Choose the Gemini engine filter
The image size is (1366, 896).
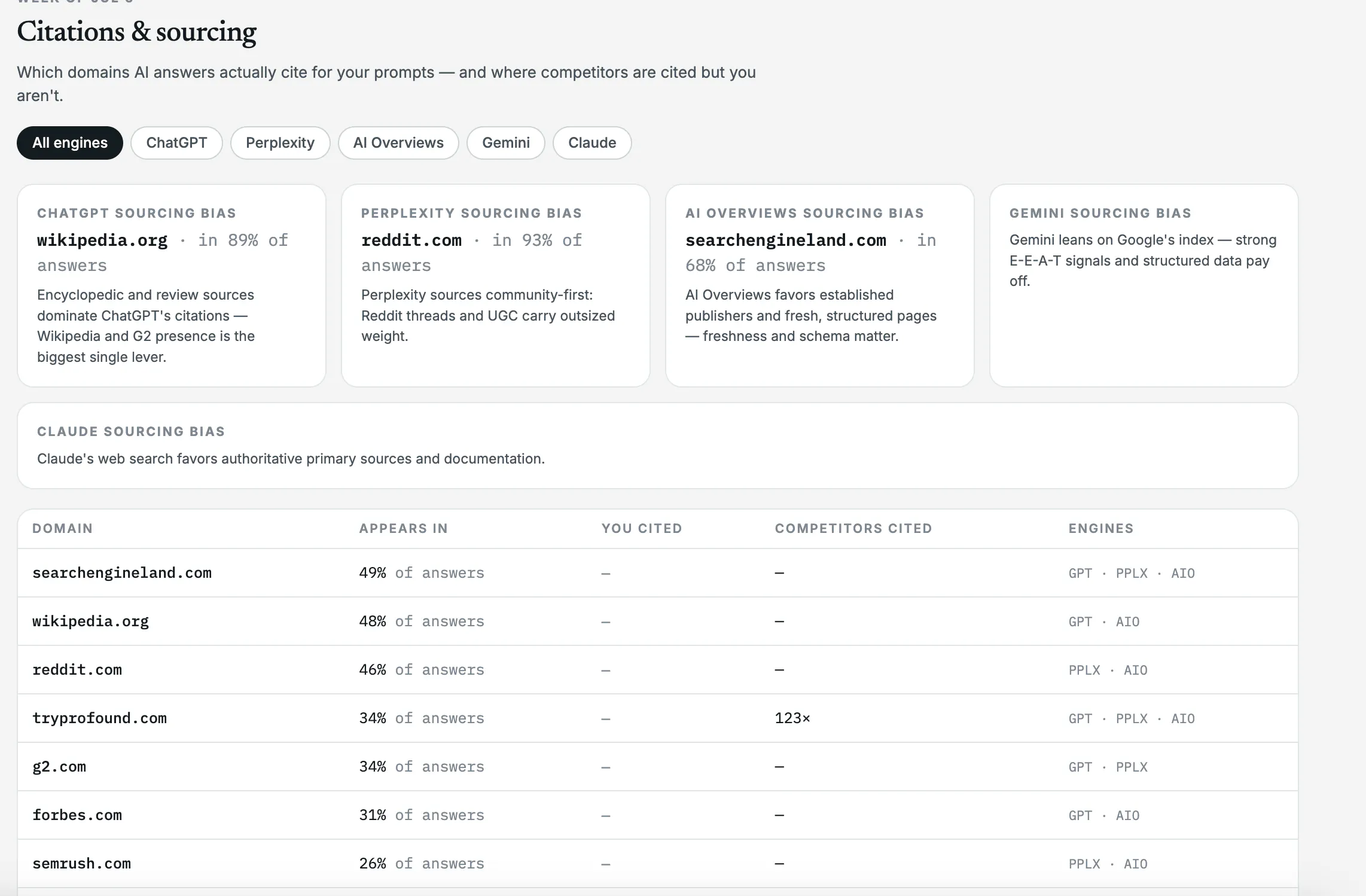coord(506,143)
